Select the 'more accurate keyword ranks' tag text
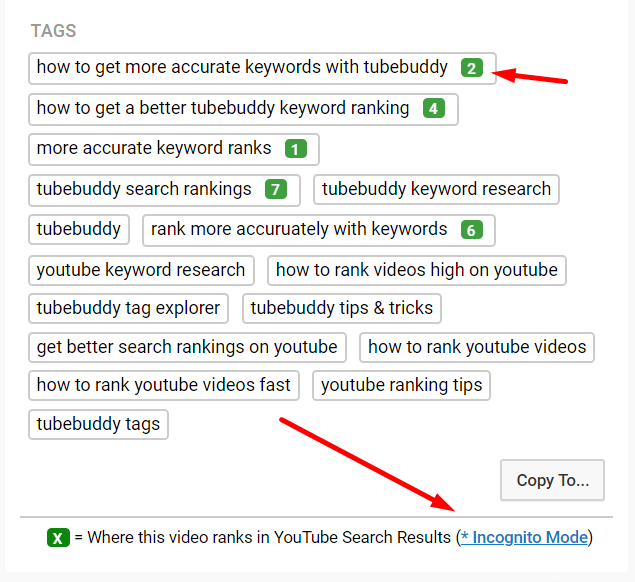The height and width of the screenshot is (582, 635). pos(154,148)
